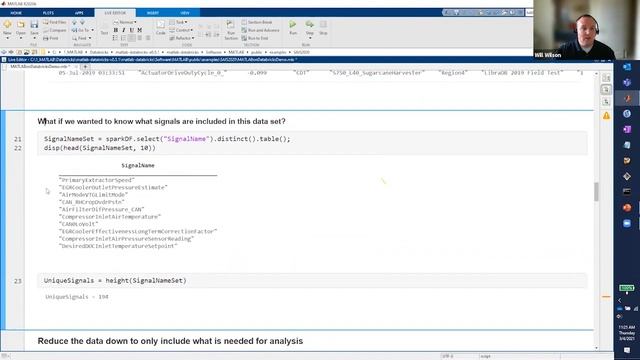Click the Reduce the data down heading
Viewport: 640px width, 360px height.
[x=170, y=341]
